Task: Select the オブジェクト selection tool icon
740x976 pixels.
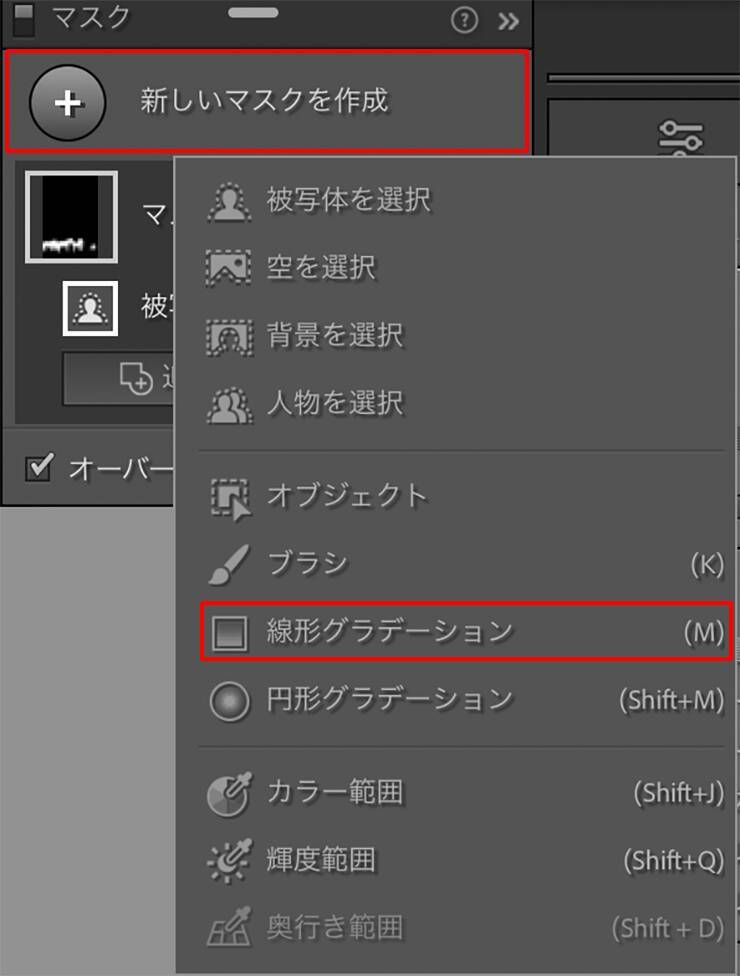Action: (229, 497)
